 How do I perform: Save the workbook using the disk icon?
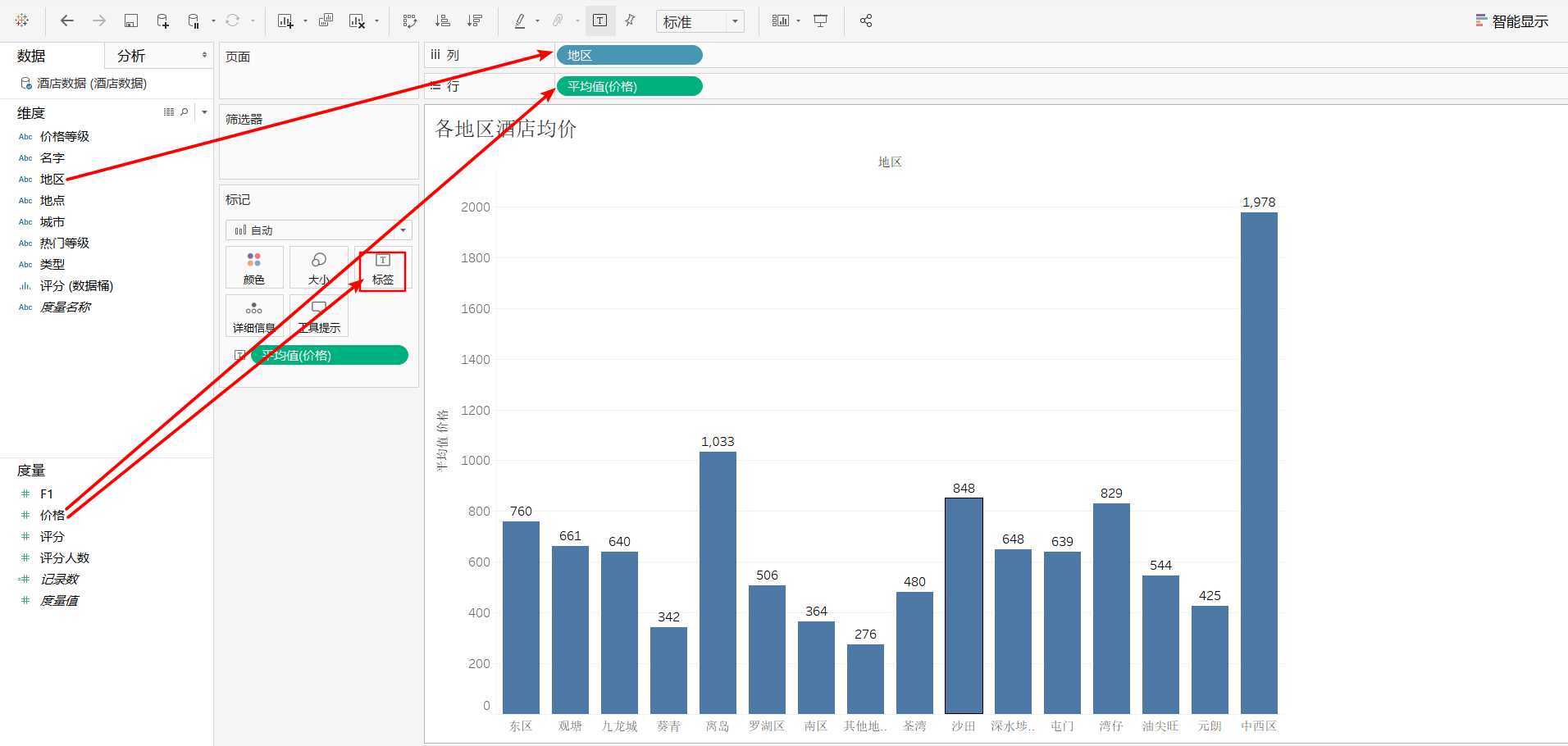(x=130, y=20)
